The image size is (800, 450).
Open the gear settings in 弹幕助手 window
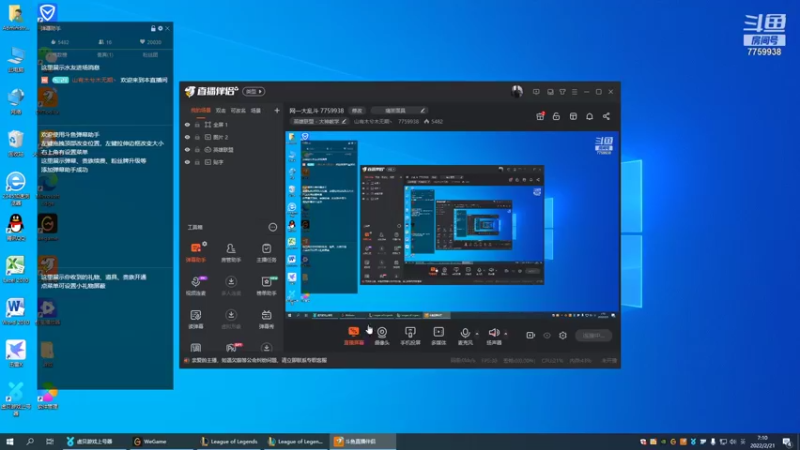point(160,29)
